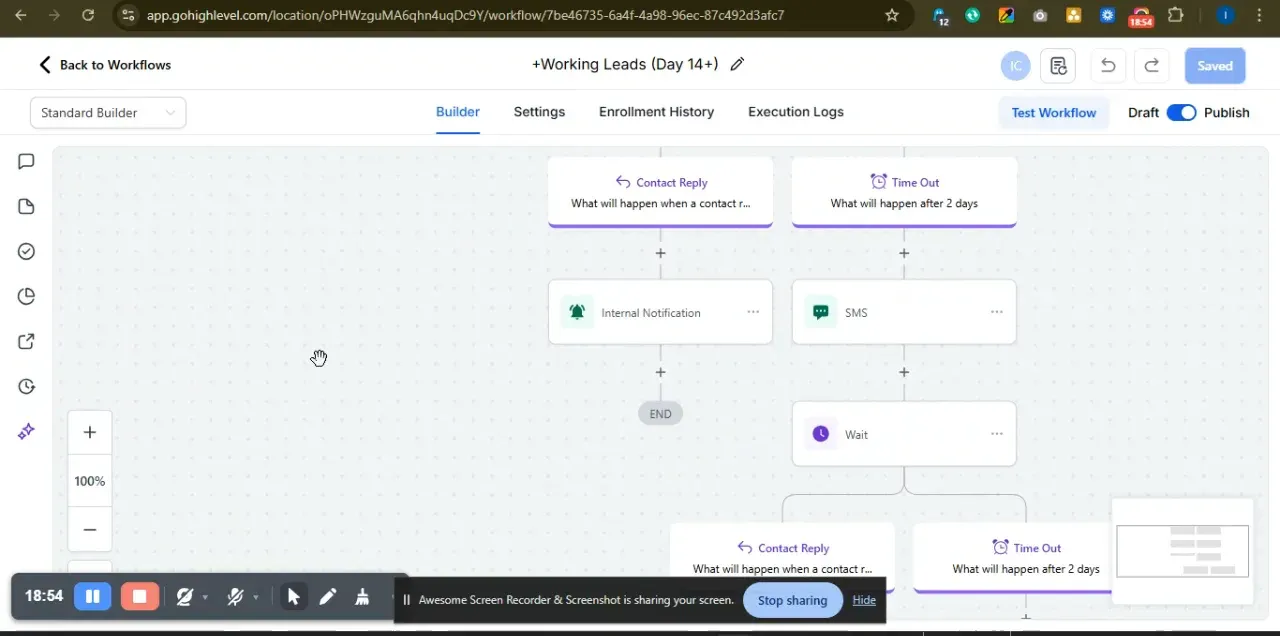The height and width of the screenshot is (636, 1280).
Task: Open the comments sidebar icon
Action: click(27, 162)
